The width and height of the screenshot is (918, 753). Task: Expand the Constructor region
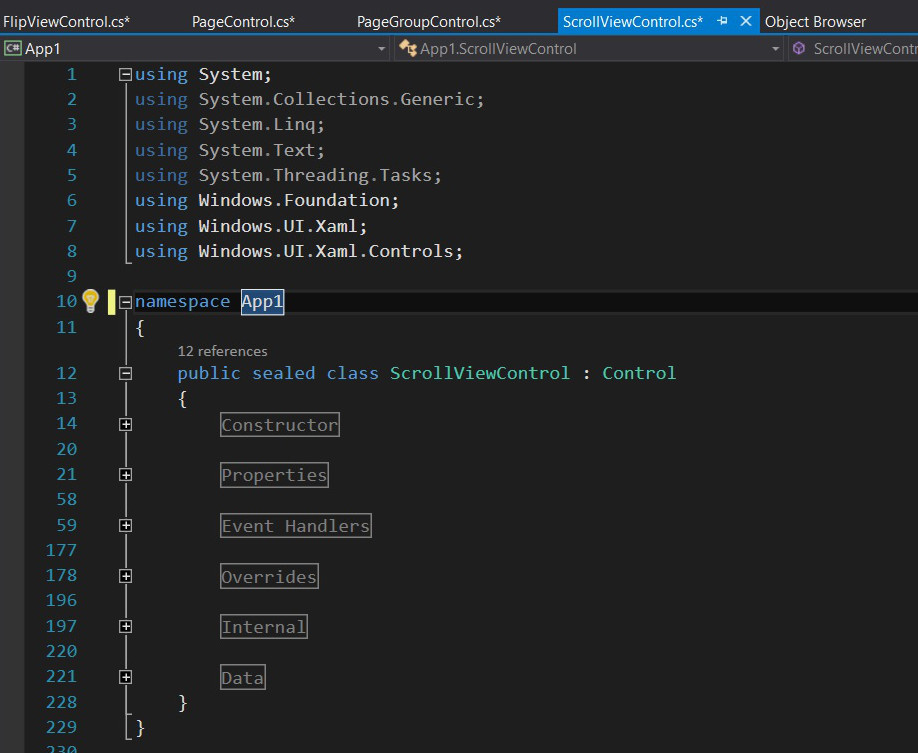pyautogui.click(x=125, y=425)
